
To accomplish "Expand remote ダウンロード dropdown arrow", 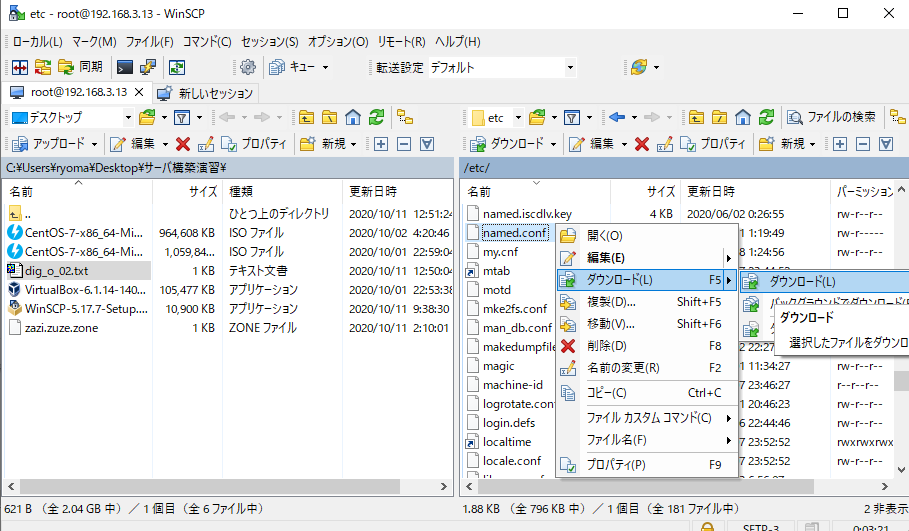I will (553, 144).
